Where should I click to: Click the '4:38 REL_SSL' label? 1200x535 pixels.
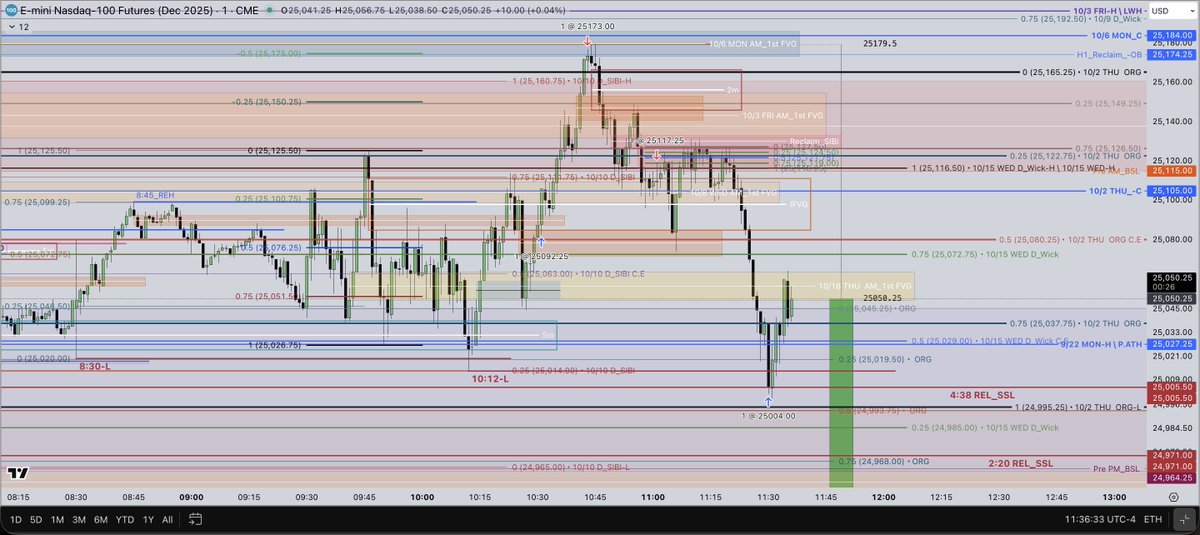[x=981, y=395]
